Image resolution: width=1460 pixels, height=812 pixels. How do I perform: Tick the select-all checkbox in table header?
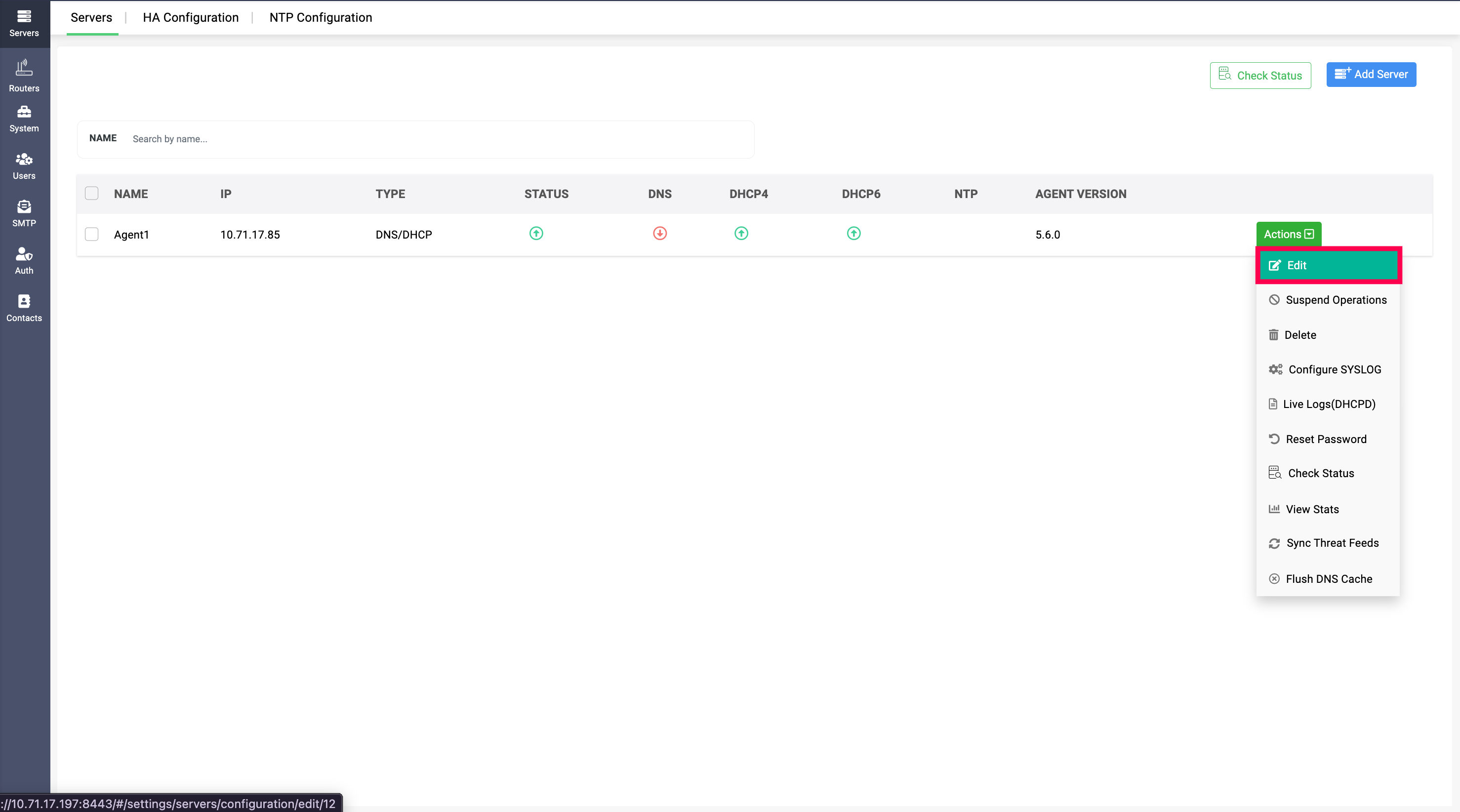(92, 193)
